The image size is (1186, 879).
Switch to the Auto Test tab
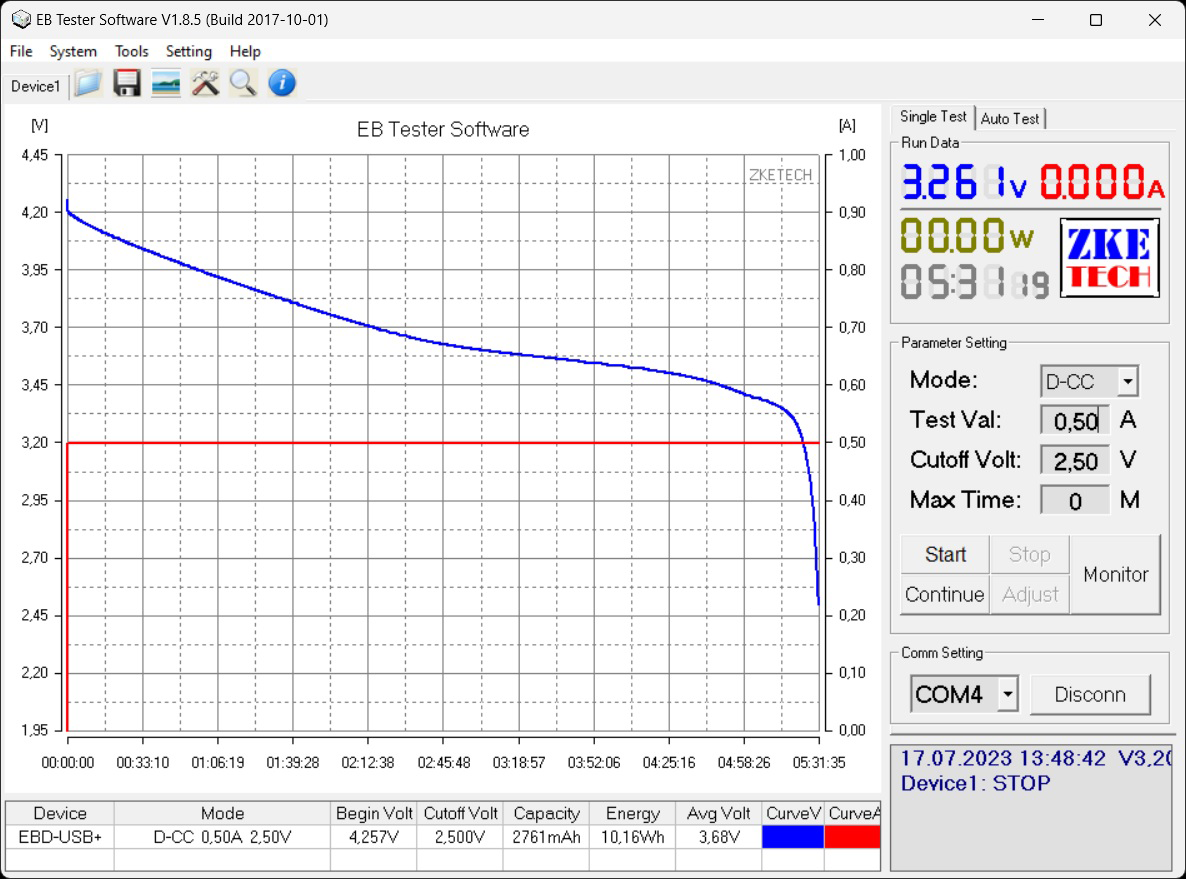coord(1010,118)
